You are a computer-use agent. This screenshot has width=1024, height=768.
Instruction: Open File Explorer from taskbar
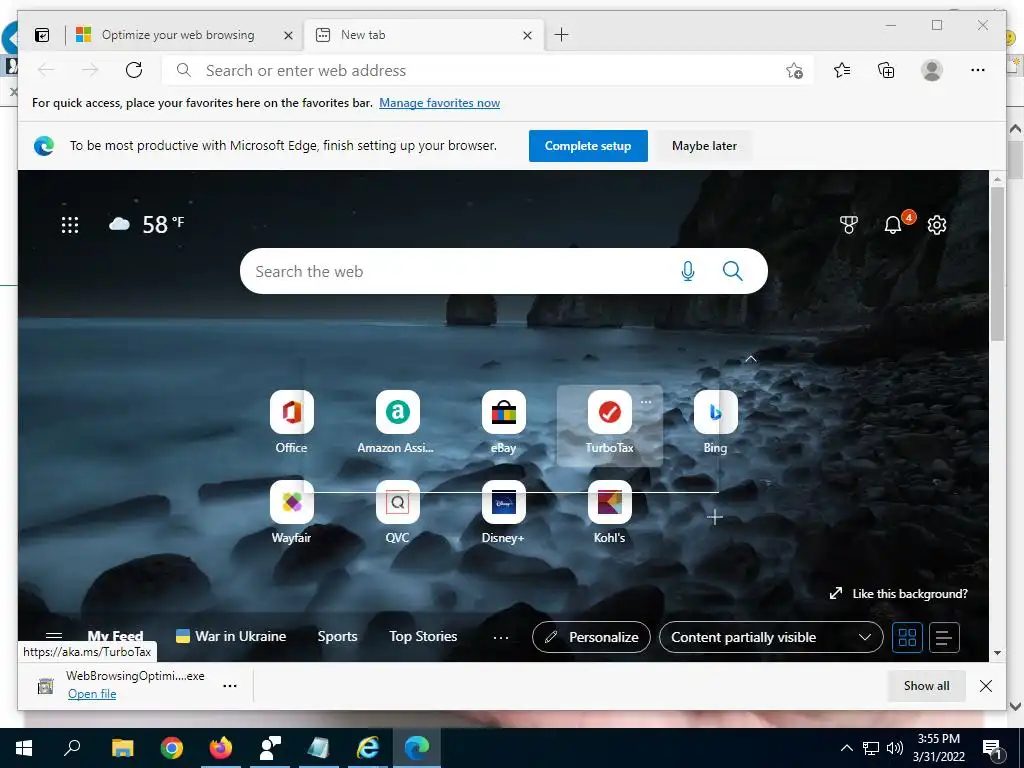(x=122, y=748)
